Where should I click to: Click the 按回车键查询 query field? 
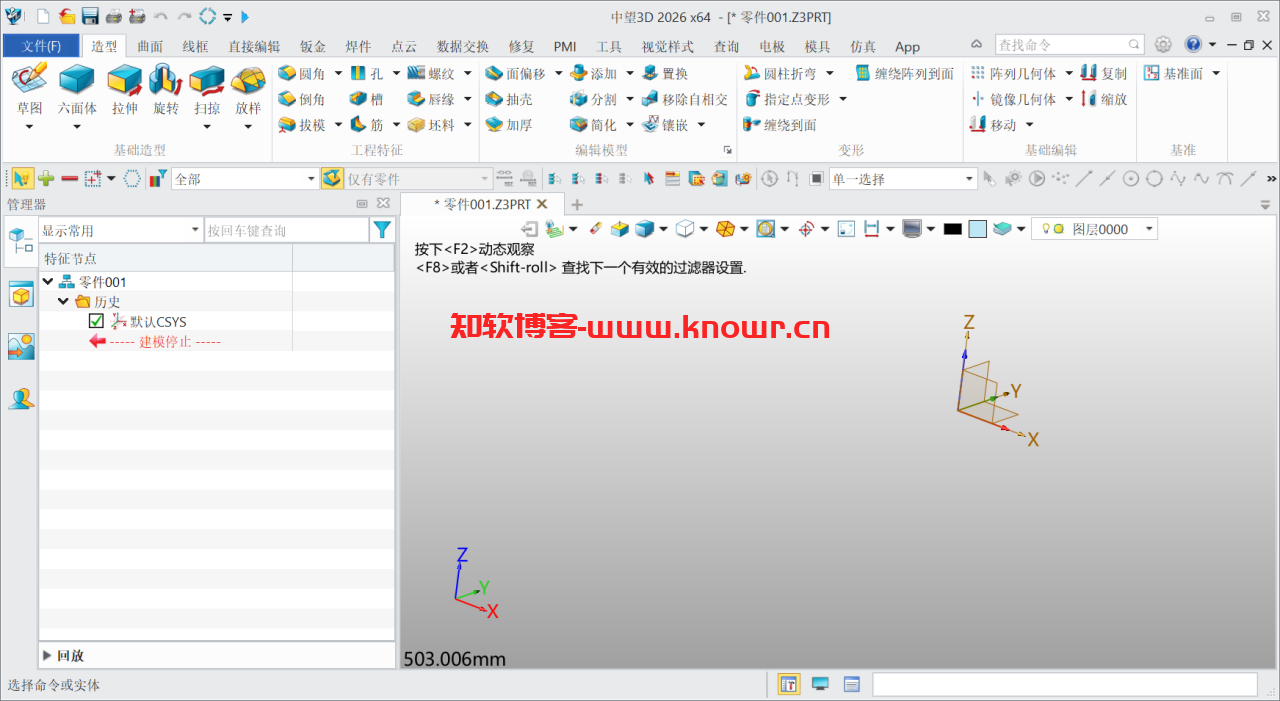coord(286,231)
